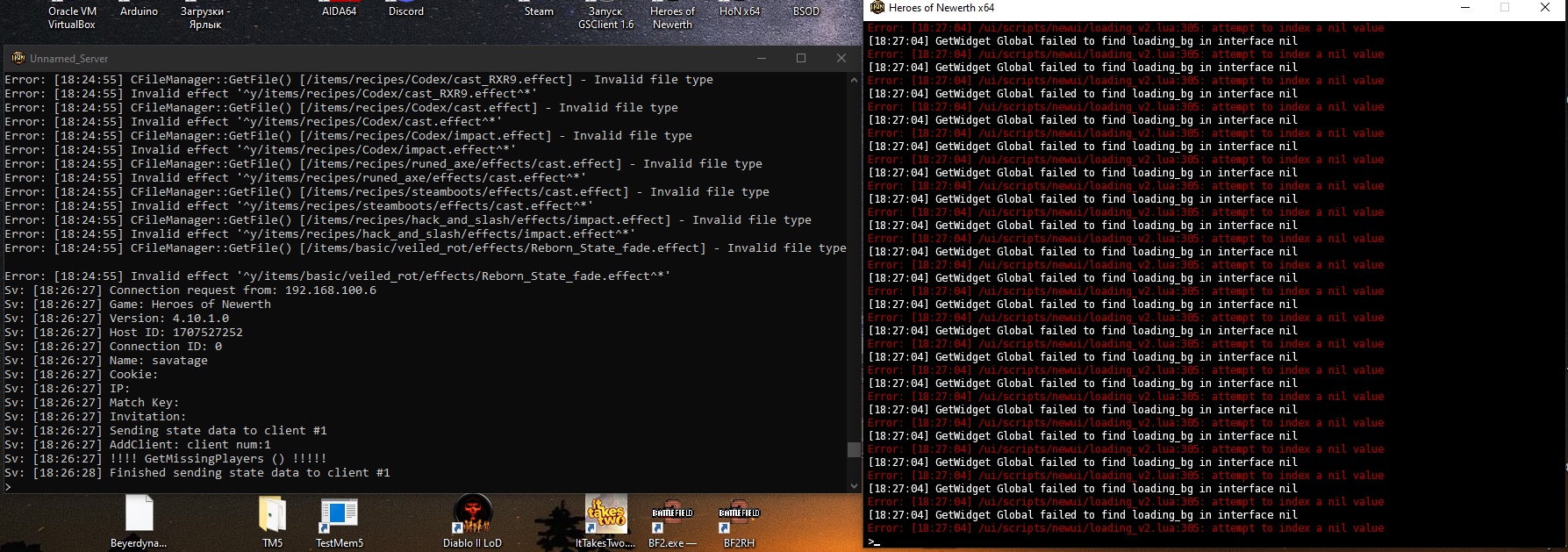Select the Steam desktop shortcut
Viewport: 1568px width, 552px height.
click(539, 11)
